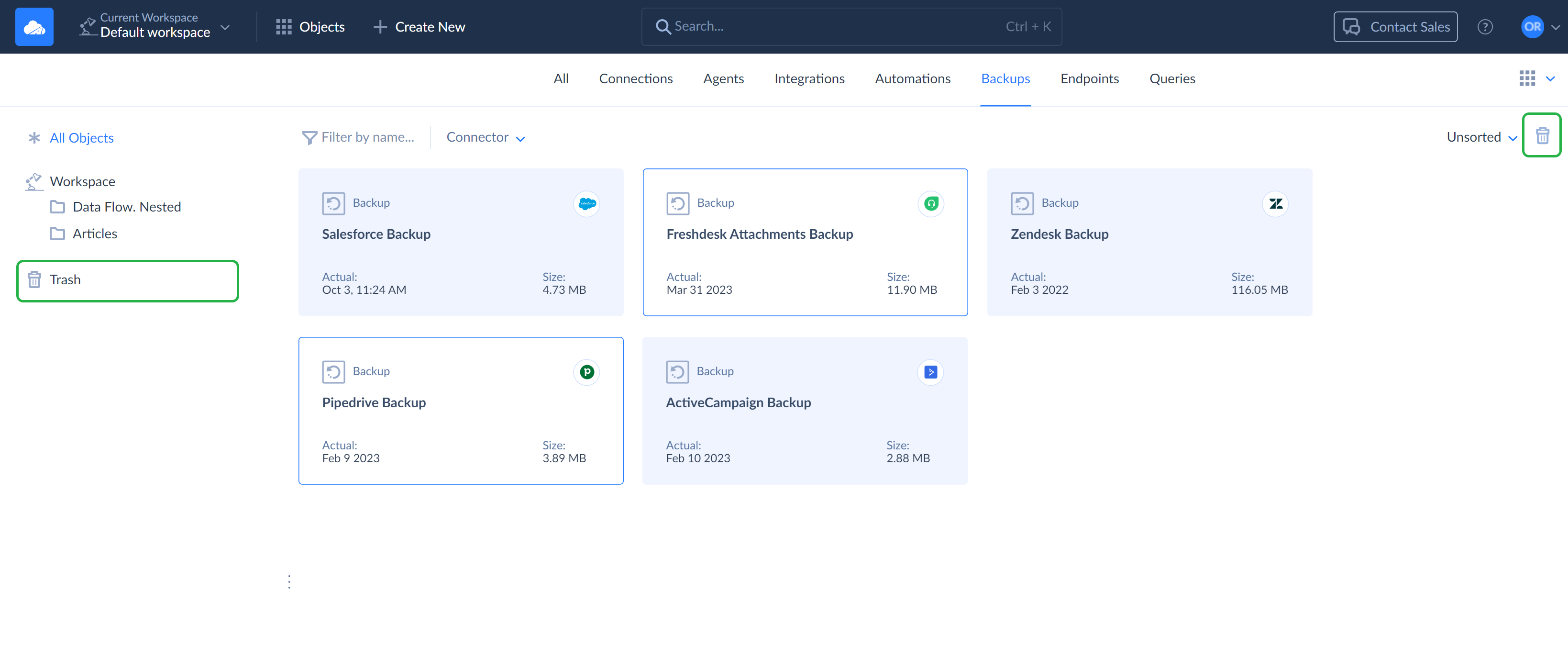This screenshot has height=658, width=1568.
Task: Click the 3.89 MB size value
Action: [x=563, y=459]
